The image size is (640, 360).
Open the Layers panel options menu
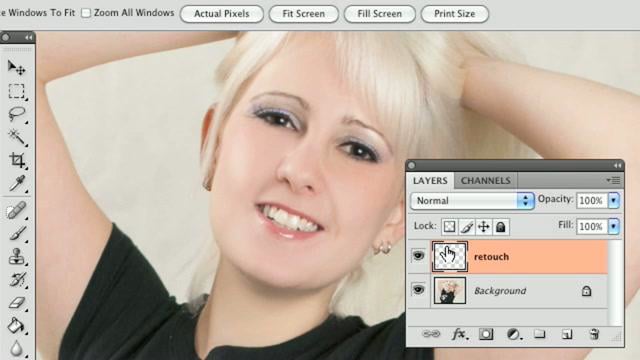pos(613,180)
